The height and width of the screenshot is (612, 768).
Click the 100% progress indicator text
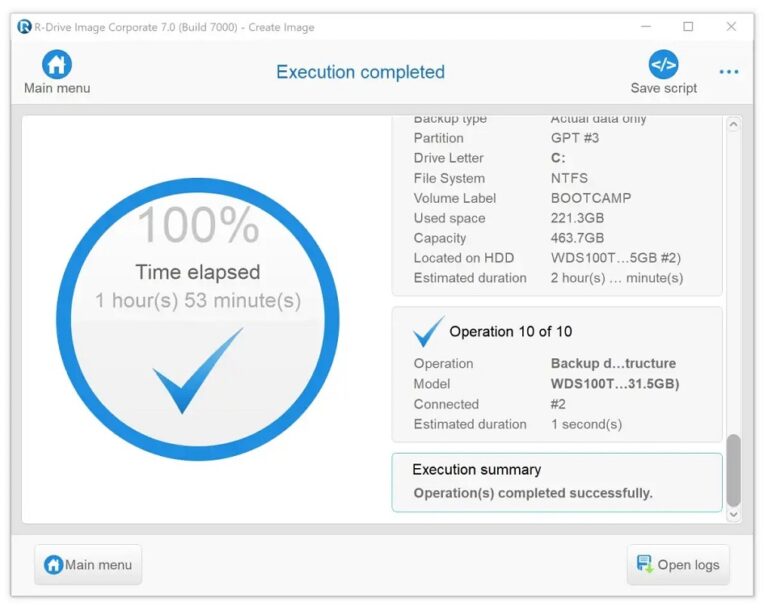tap(197, 225)
